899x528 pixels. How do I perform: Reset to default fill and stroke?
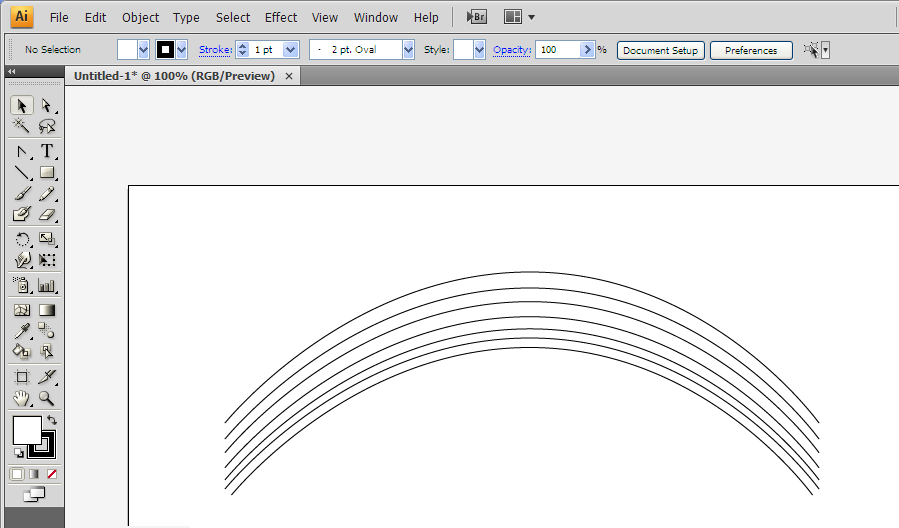(18, 453)
